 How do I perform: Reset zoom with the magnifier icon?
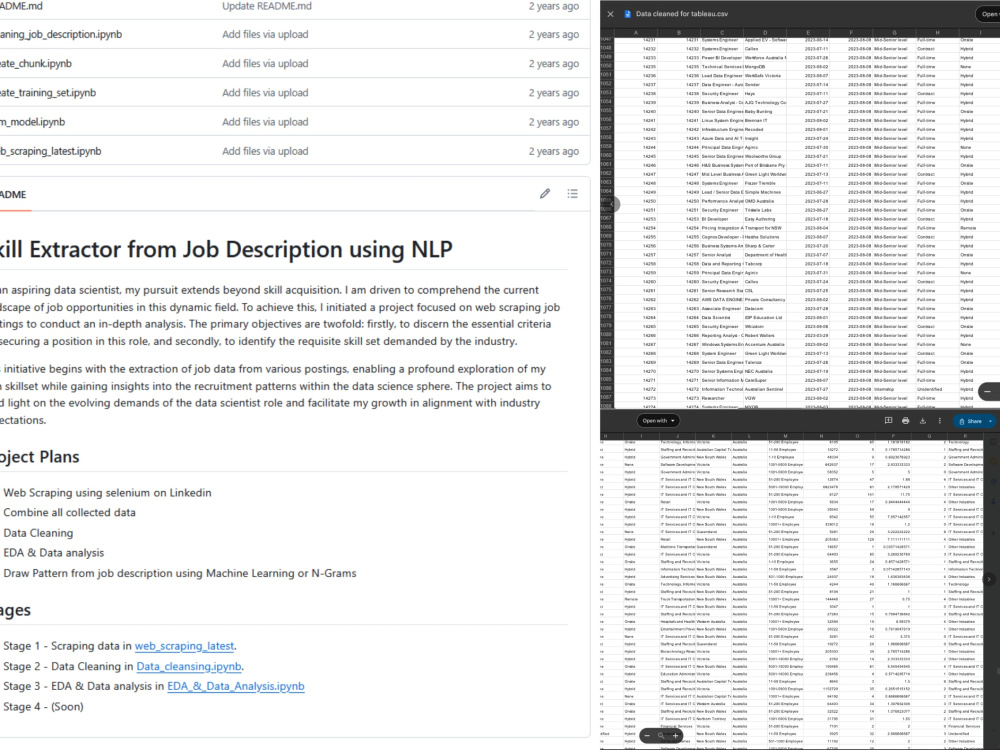coord(661,735)
